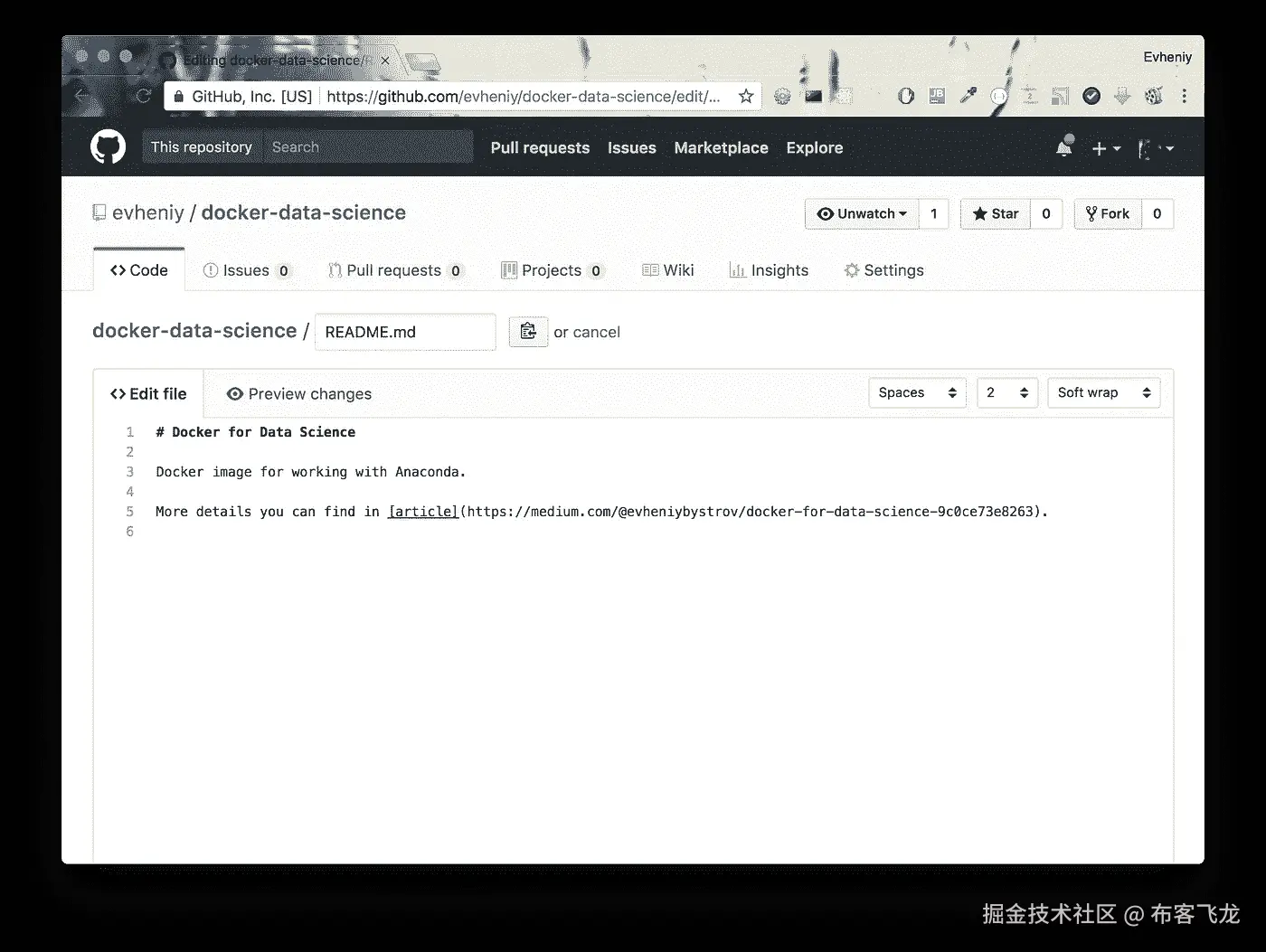Viewport: 1266px width, 952px height.
Task: Select the browser address bar URL
Action: pyautogui.click(x=524, y=97)
